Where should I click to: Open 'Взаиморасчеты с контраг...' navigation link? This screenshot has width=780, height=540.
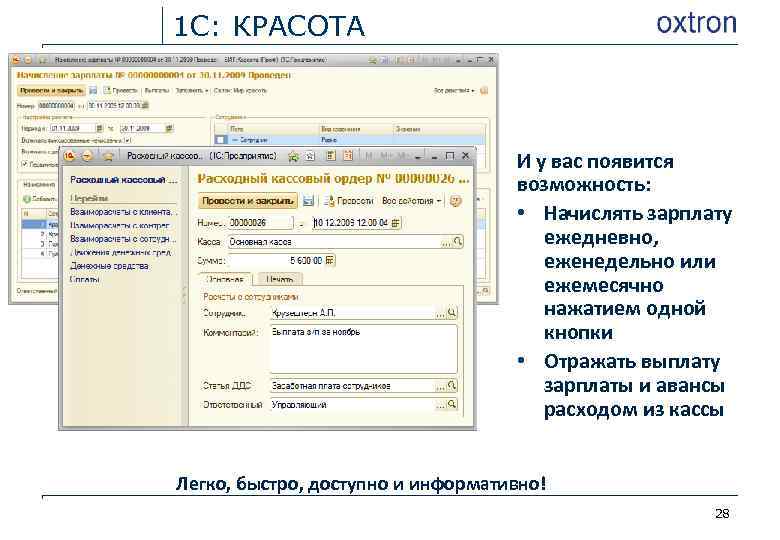(x=120, y=225)
